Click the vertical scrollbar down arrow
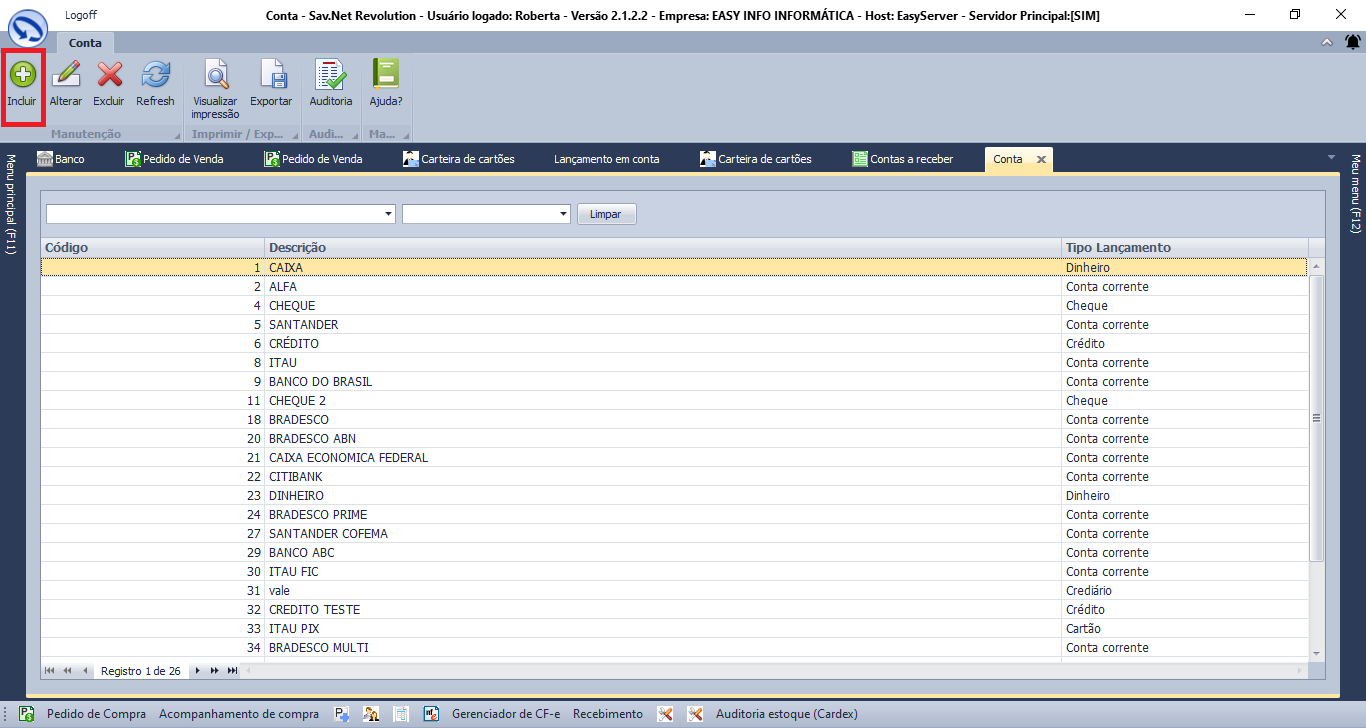Viewport: 1366px width, 728px height. [x=1316, y=652]
